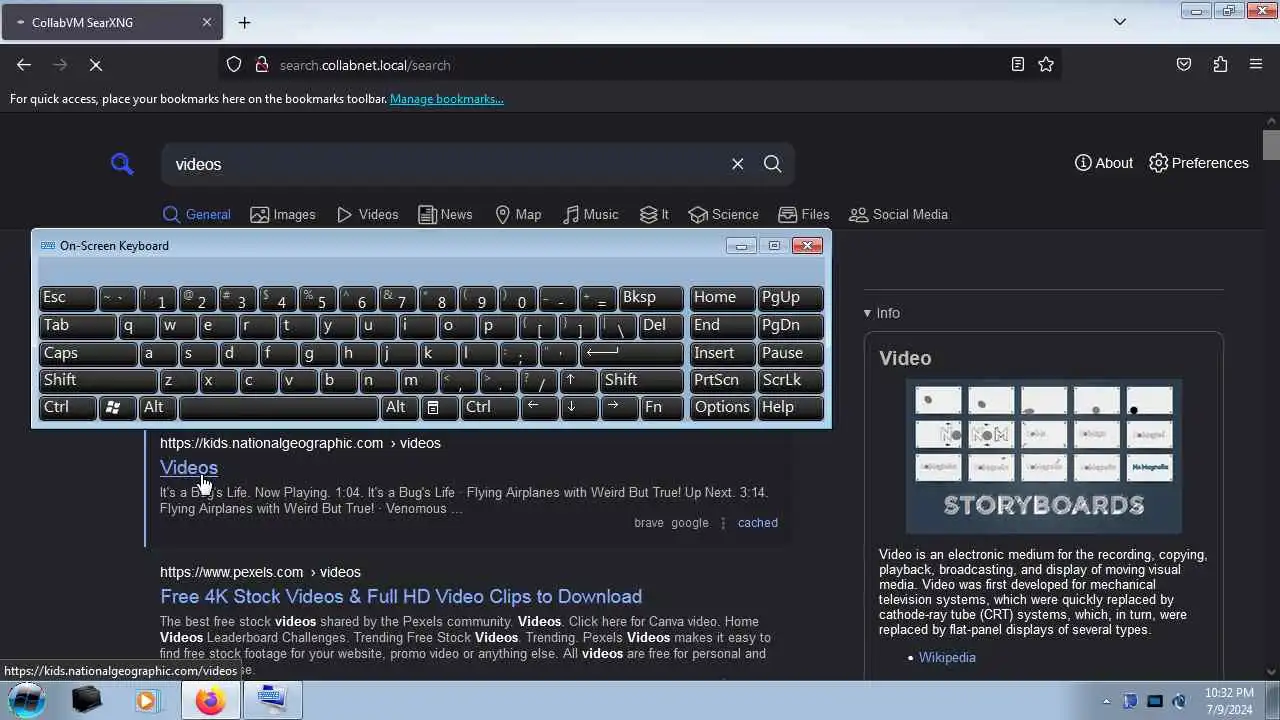Open the Windows Start menu
1280x720 pixels.
click(27, 700)
